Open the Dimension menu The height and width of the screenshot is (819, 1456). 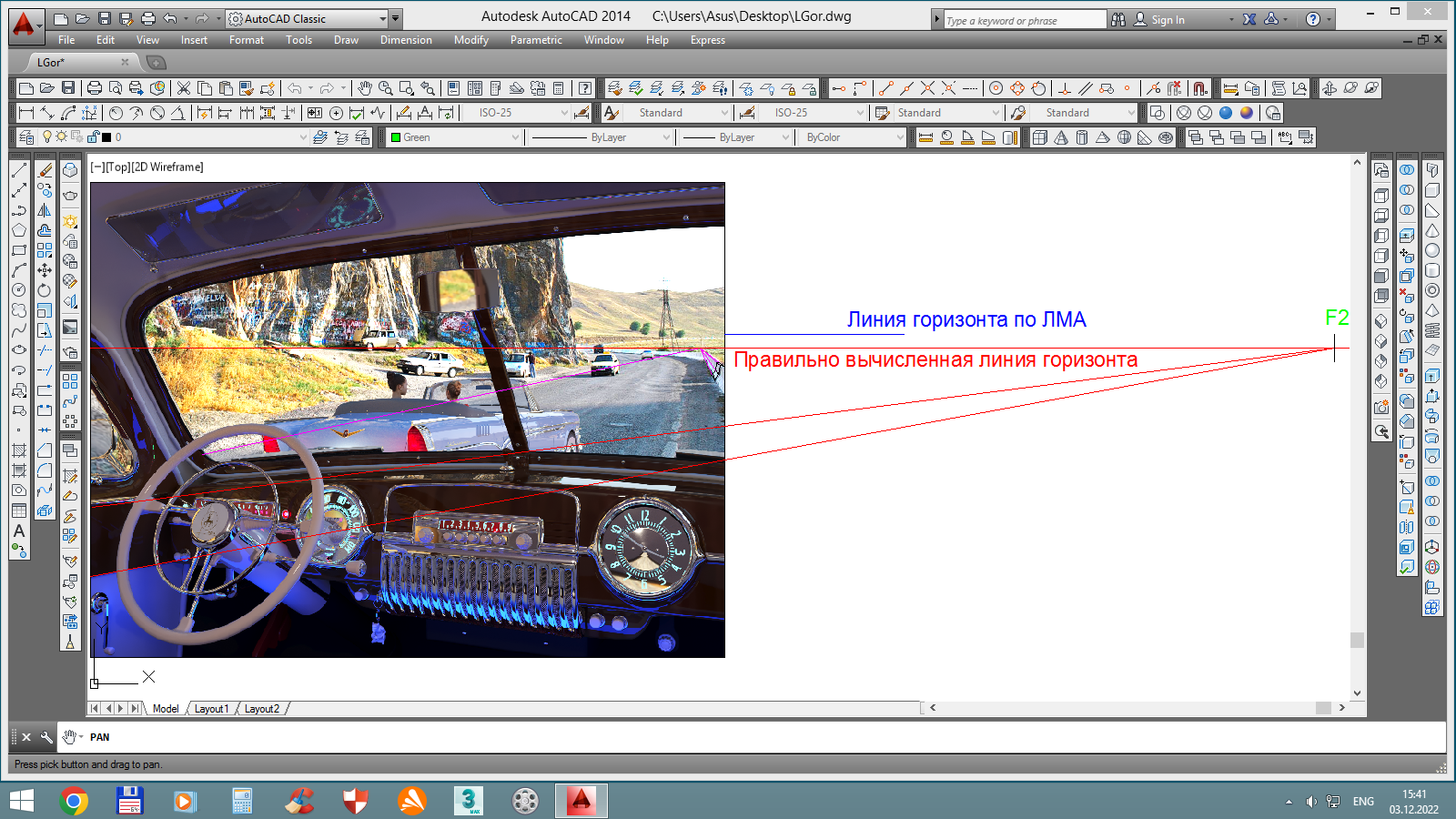(x=406, y=40)
